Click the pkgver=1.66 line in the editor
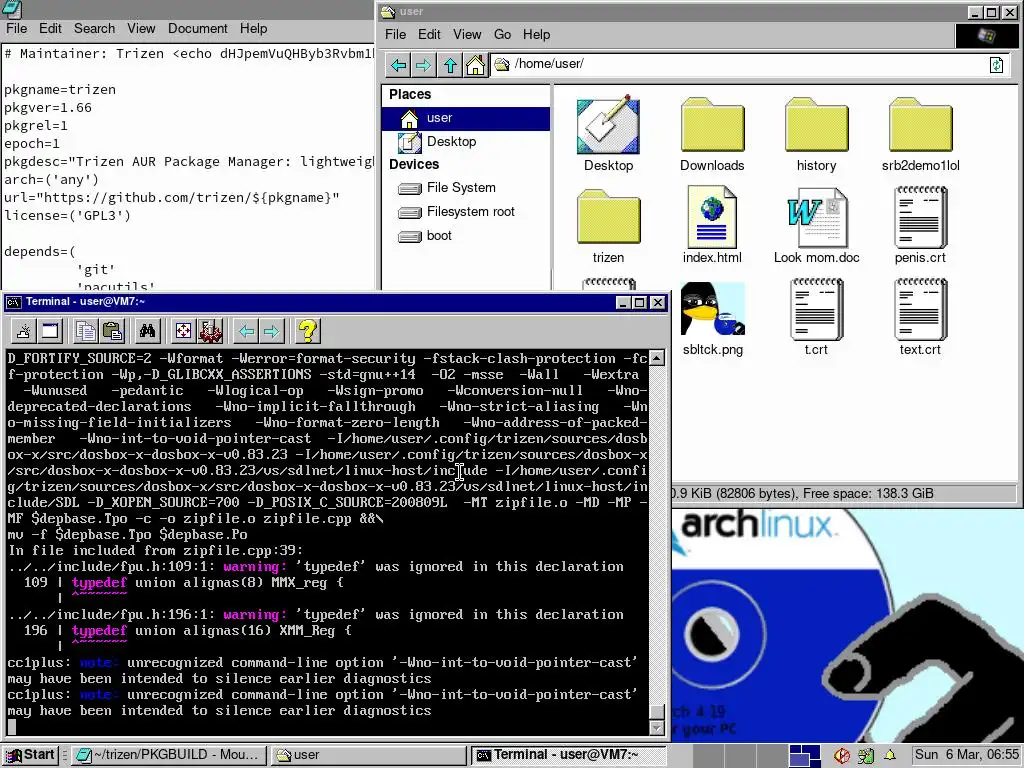1024x768 pixels. [48, 108]
